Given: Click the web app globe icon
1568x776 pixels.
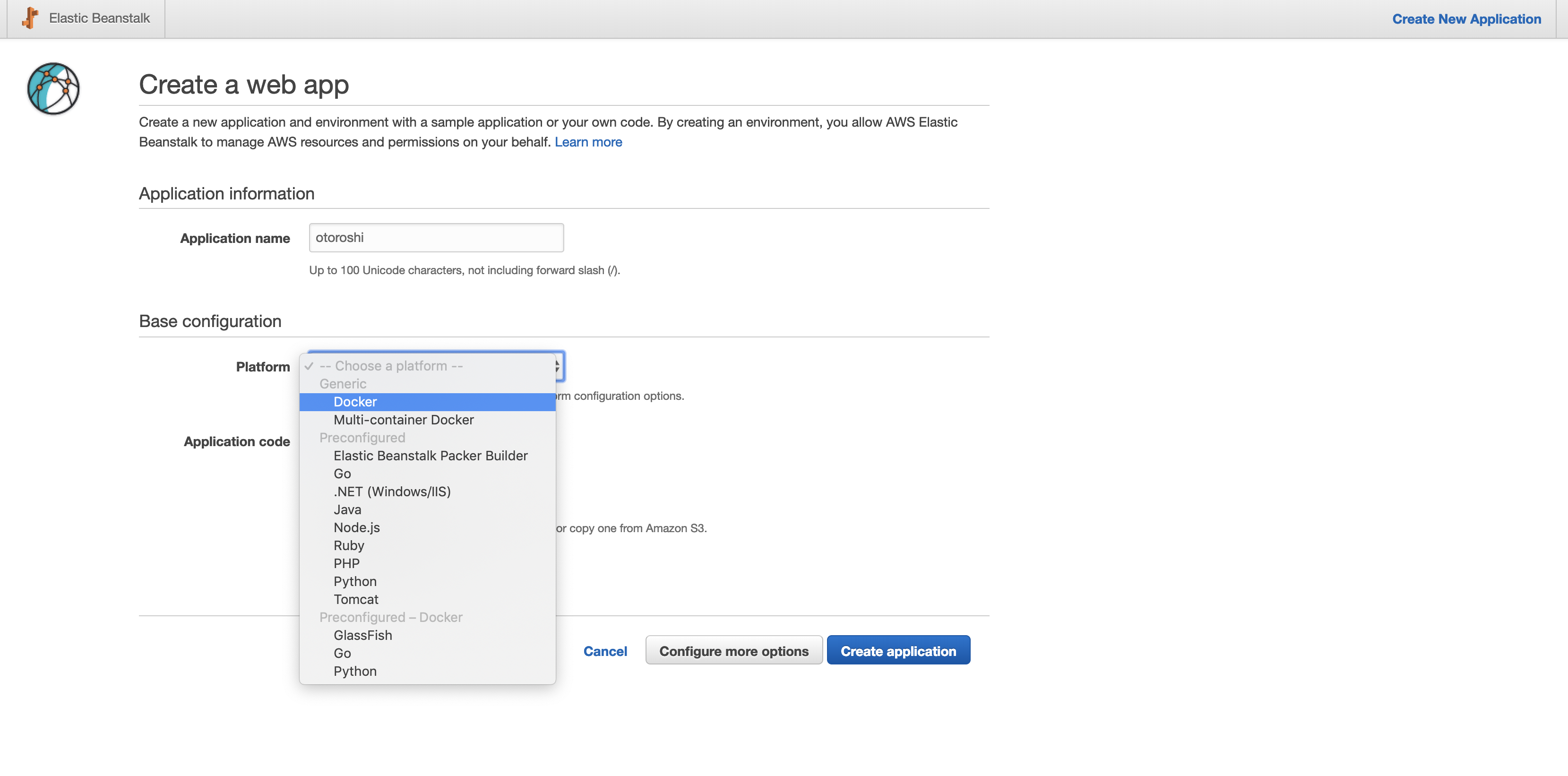Looking at the screenshot, I should click(53, 89).
